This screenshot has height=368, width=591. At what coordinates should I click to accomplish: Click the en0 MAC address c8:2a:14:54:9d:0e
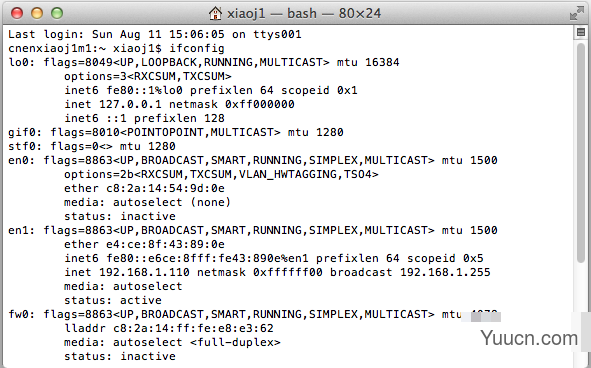point(165,188)
